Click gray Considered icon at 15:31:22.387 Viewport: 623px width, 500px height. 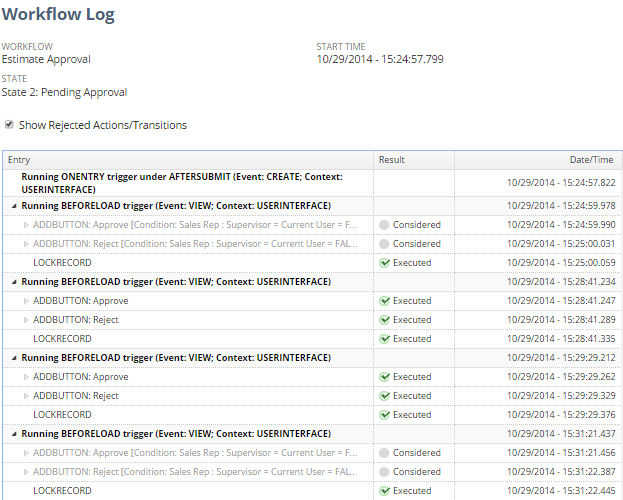[x=384, y=472]
